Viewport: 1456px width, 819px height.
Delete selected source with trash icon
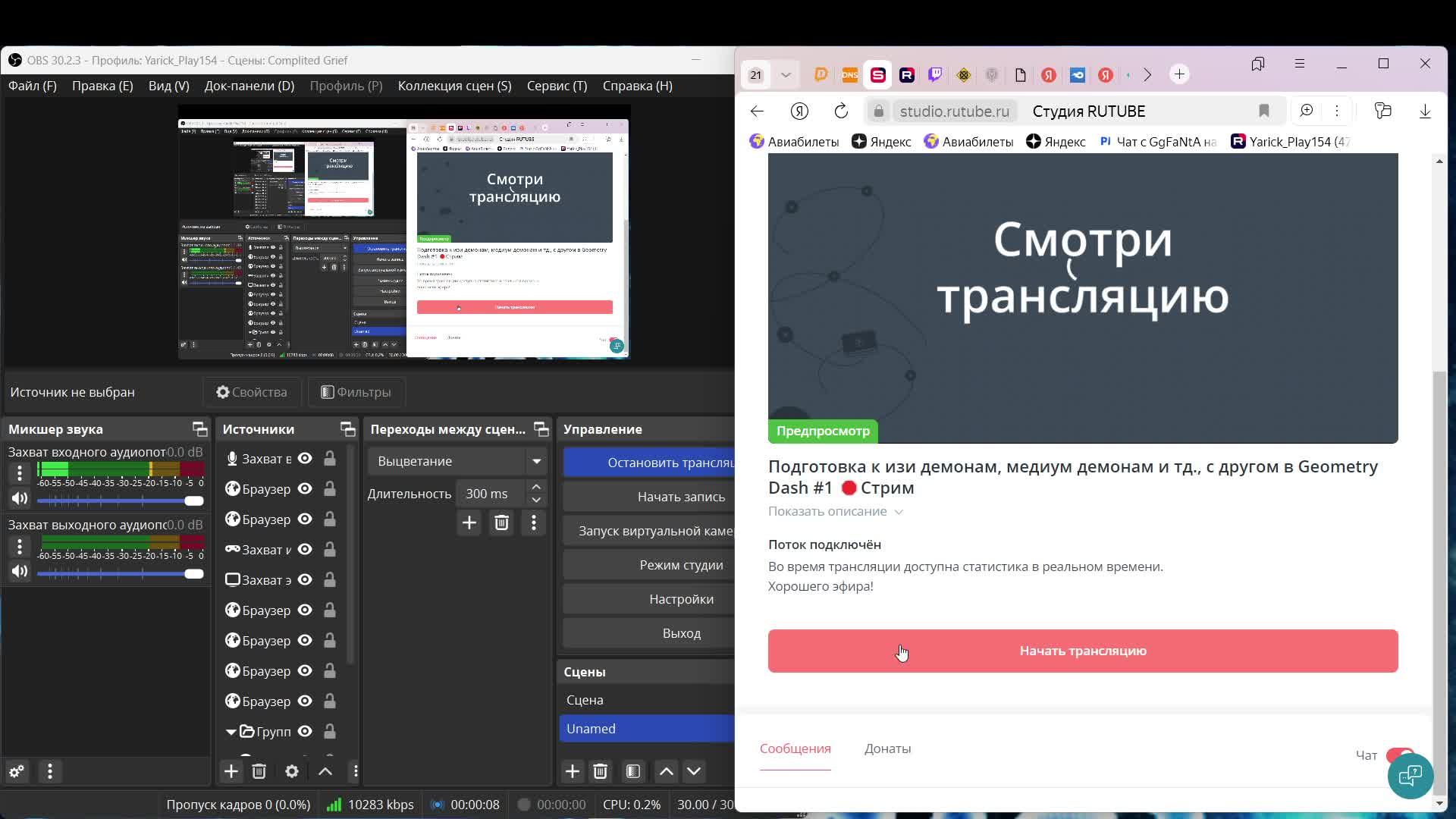click(x=259, y=771)
